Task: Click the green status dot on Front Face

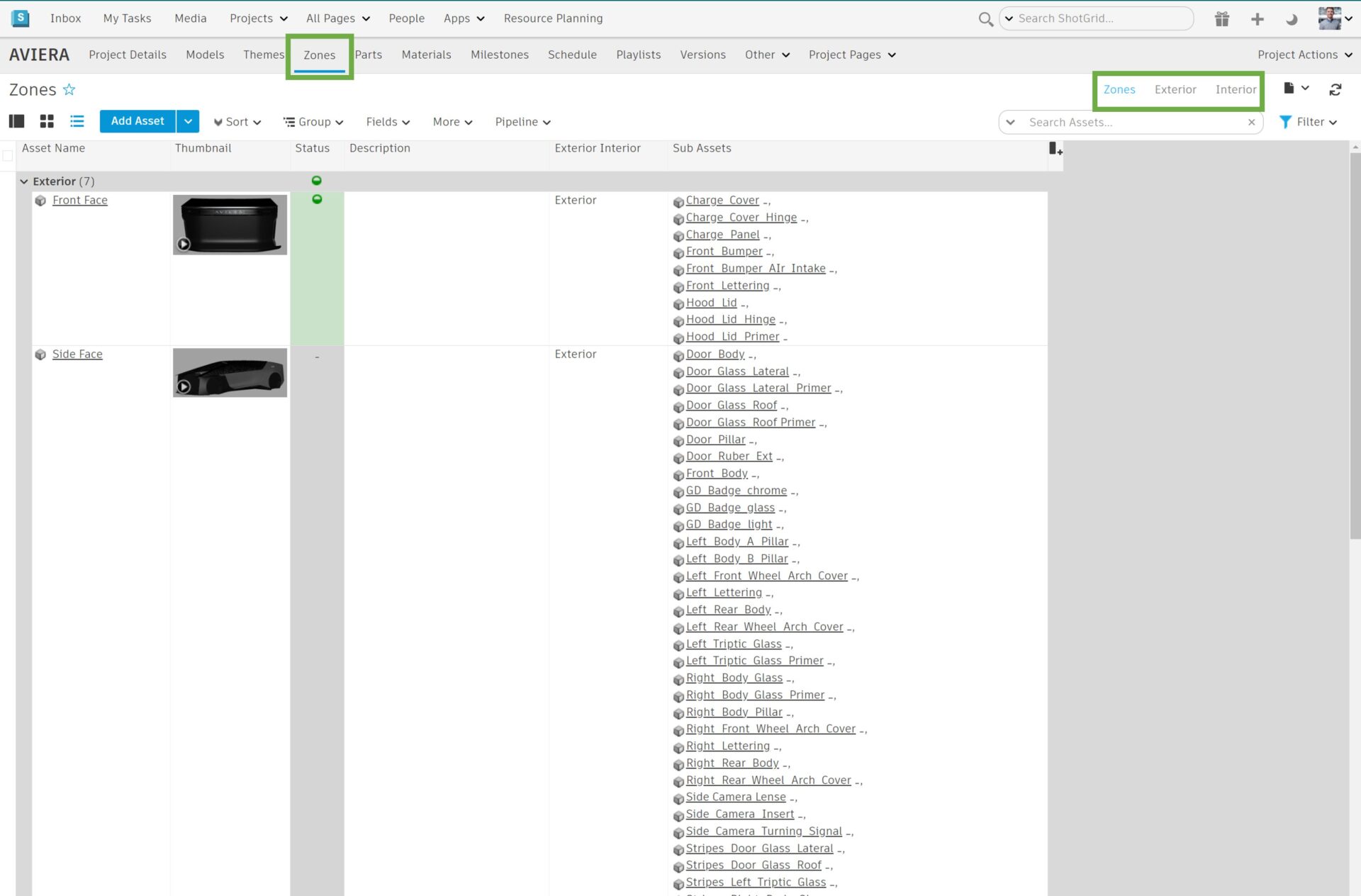Action: click(x=317, y=200)
